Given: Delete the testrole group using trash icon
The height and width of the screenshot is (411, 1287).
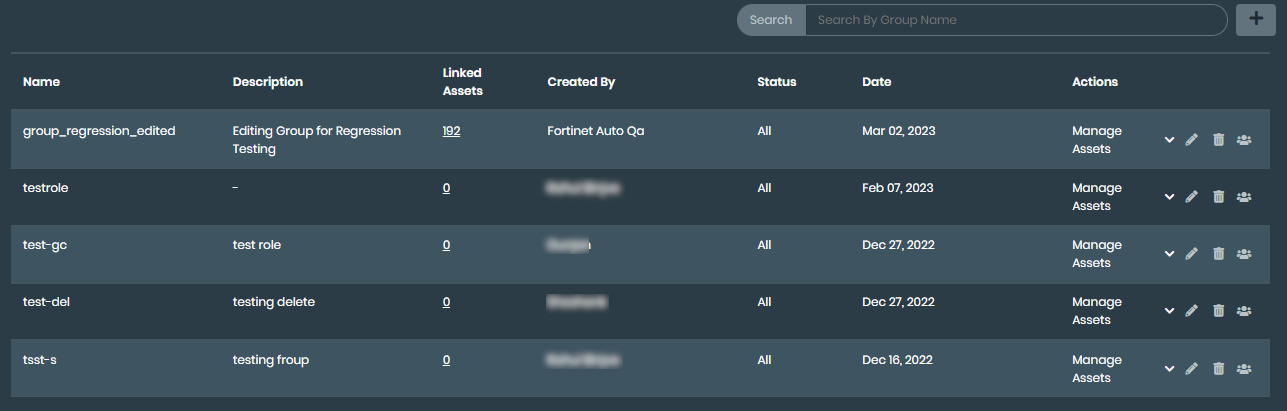Looking at the screenshot, I should 1218,197.
